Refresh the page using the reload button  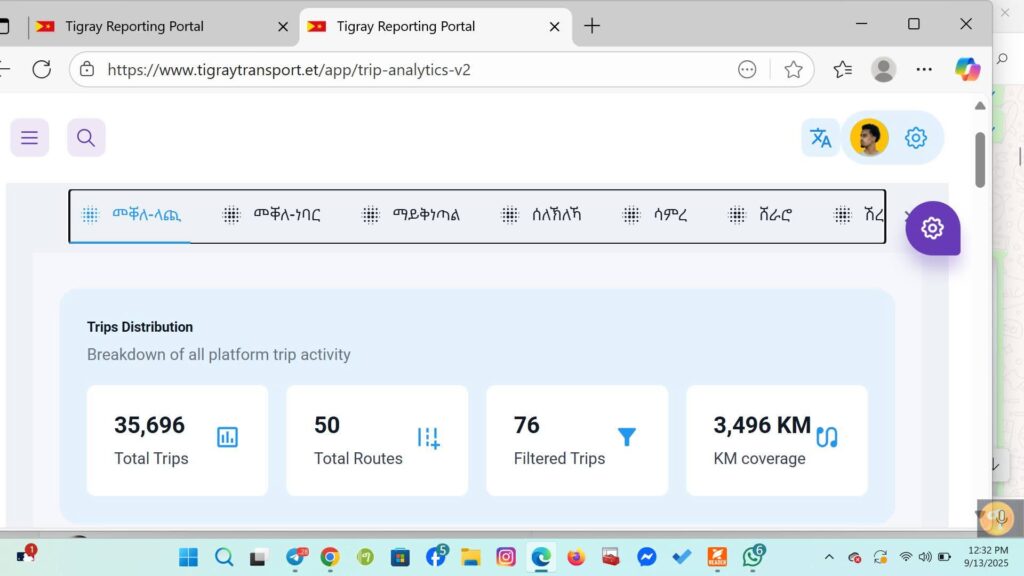coord(41,69)
